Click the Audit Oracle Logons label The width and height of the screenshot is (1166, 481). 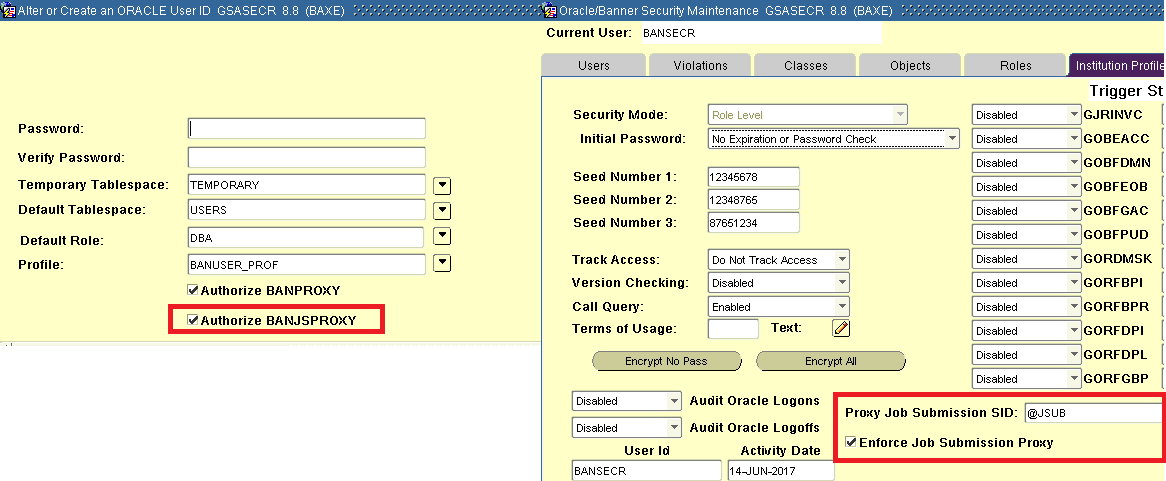coord(755,401)
